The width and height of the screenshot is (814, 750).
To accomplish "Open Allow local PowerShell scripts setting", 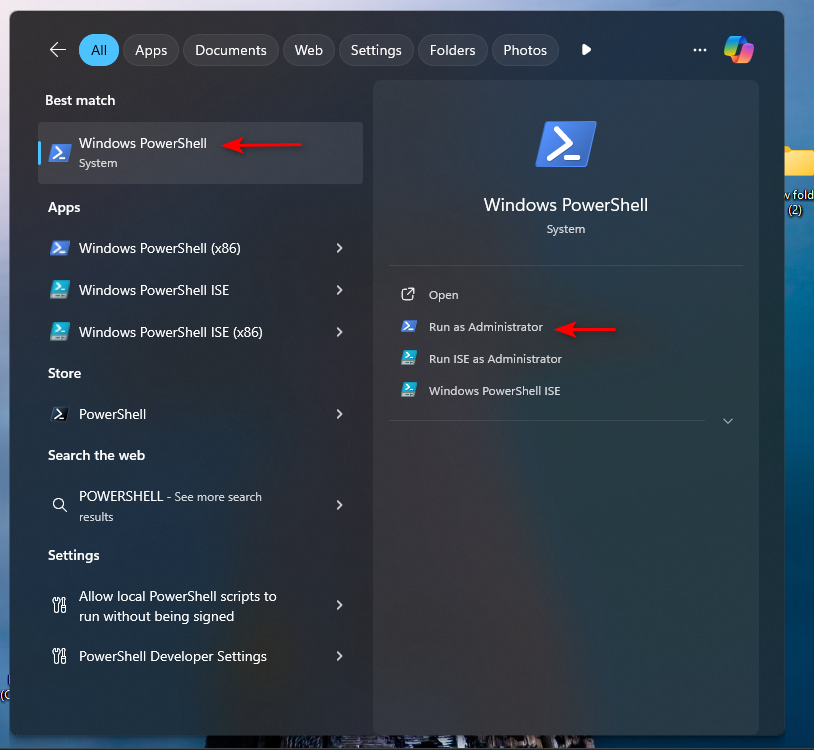I will tap(200, 606).
